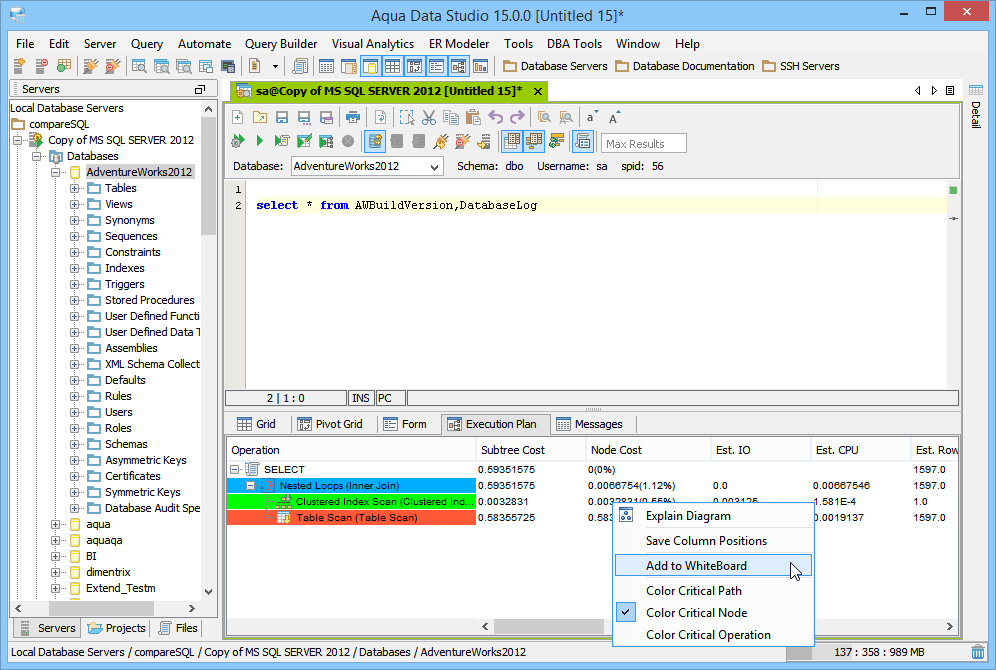Image resolution: width=996 pixels, height=670 pixels.
Task: Click the increase font size icon
Action: click(614, 117)
